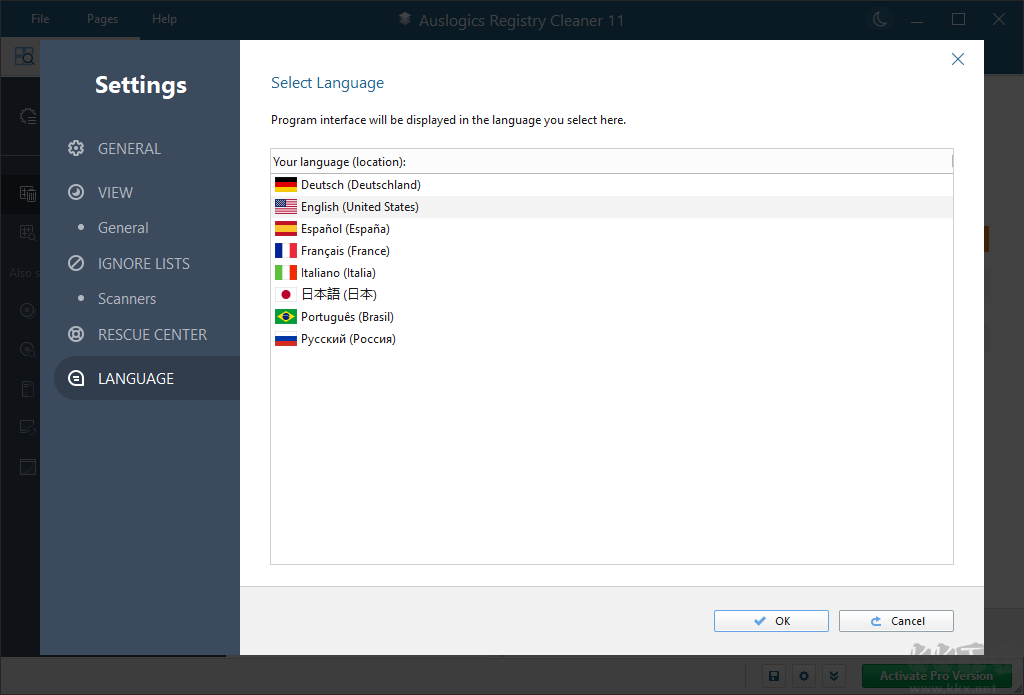The height and width of the screenshot is (695, 1024).
Task: Select Italiano (Italia) language
Action: pos(611,272)
